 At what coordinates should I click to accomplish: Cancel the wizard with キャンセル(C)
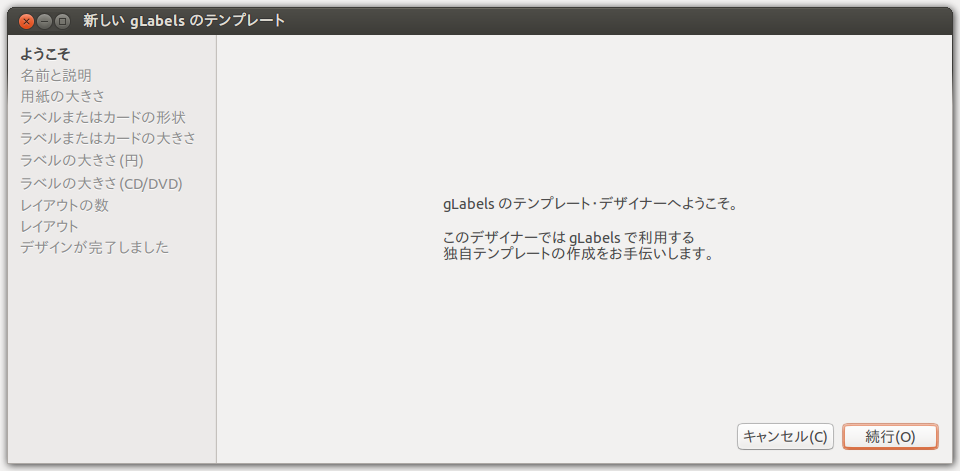pyautogui.click(x=786, y=437)
